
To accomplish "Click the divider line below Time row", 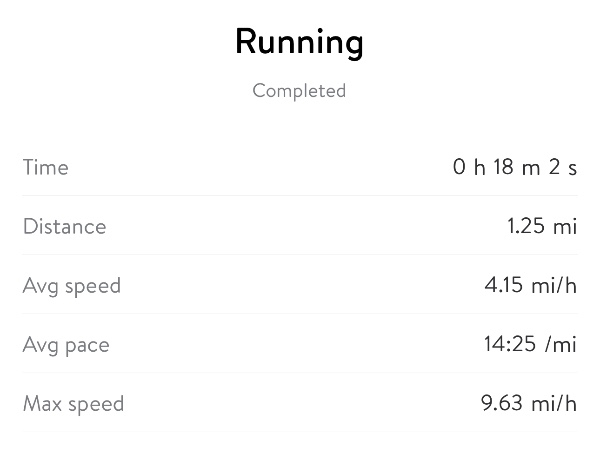I will tap(300, 195).
